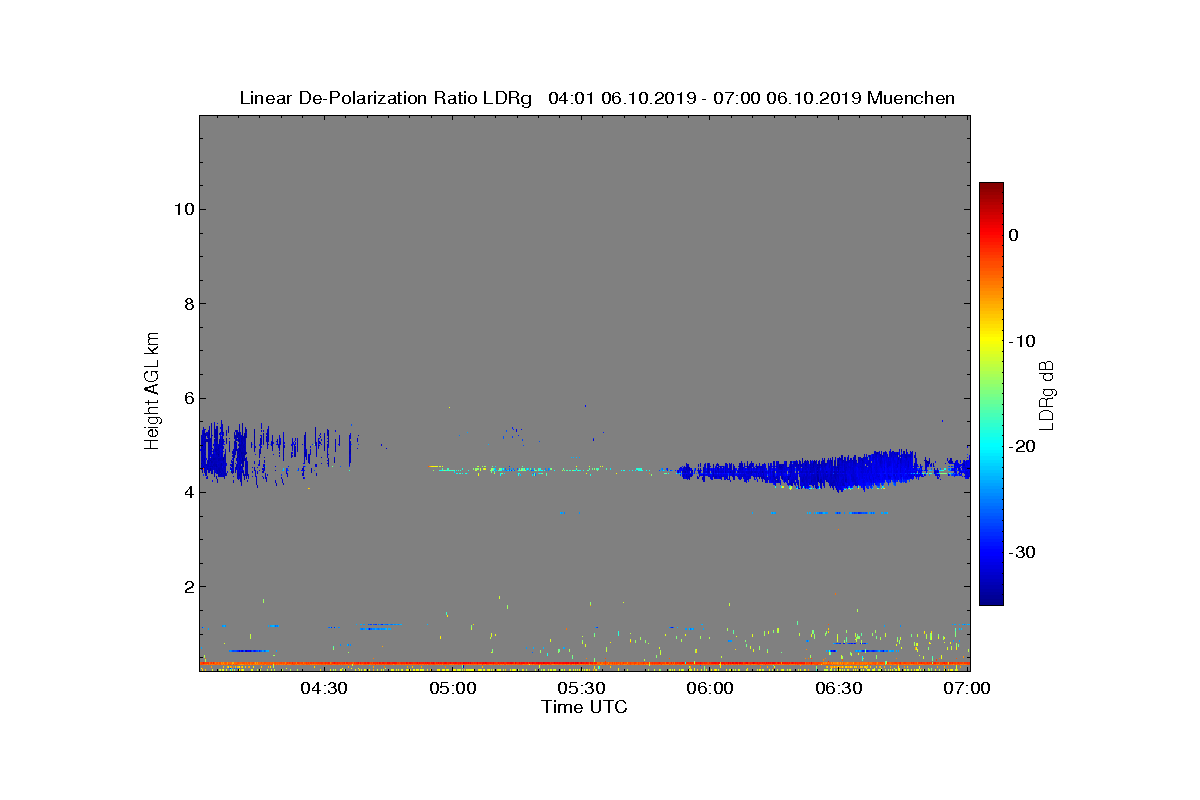The width and height of the screenshot is (1200, 800).
Task: Select the 07:00 time tick label
Action: [x=965, y=689]
